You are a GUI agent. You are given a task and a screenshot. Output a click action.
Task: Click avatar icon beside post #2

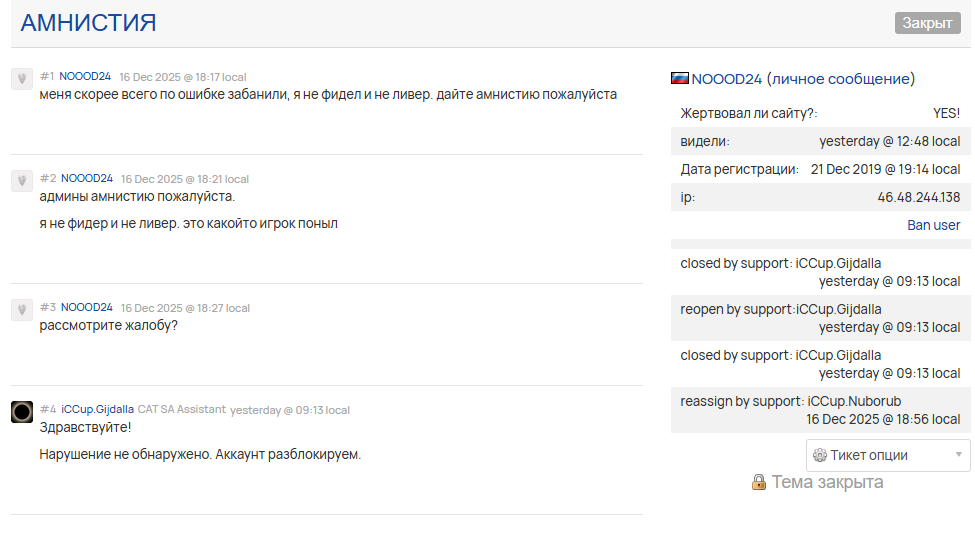pos(22,180)
